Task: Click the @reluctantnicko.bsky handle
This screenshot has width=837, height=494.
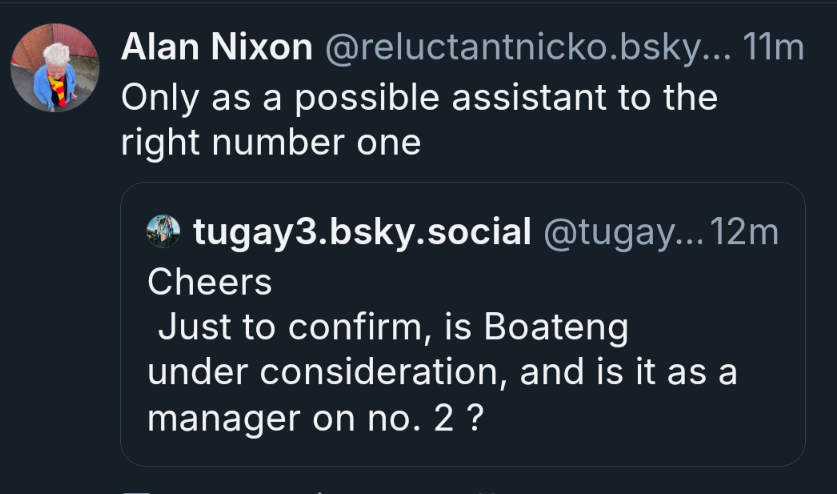Action: tap(528, 48)
